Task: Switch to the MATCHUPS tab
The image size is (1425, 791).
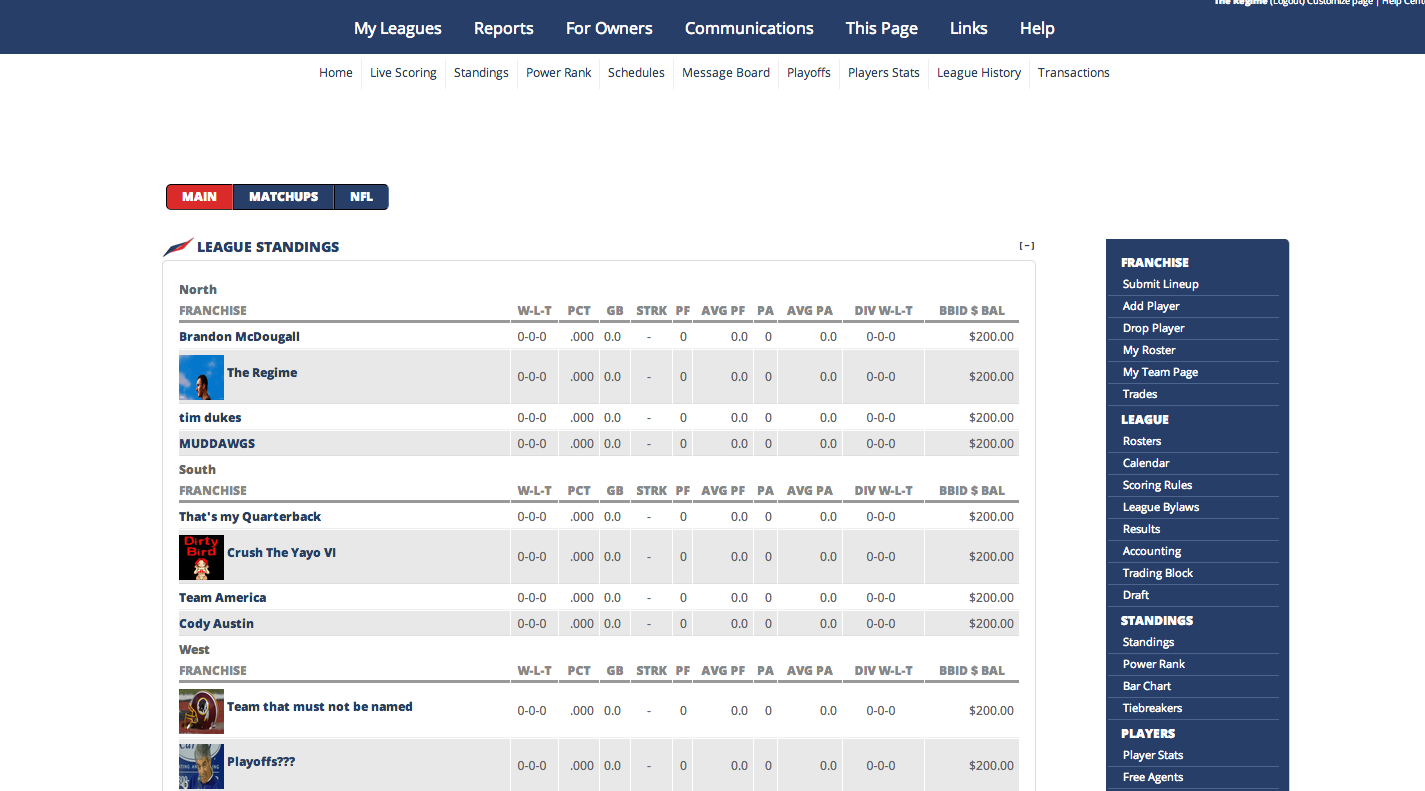Action: pos(284,197)
